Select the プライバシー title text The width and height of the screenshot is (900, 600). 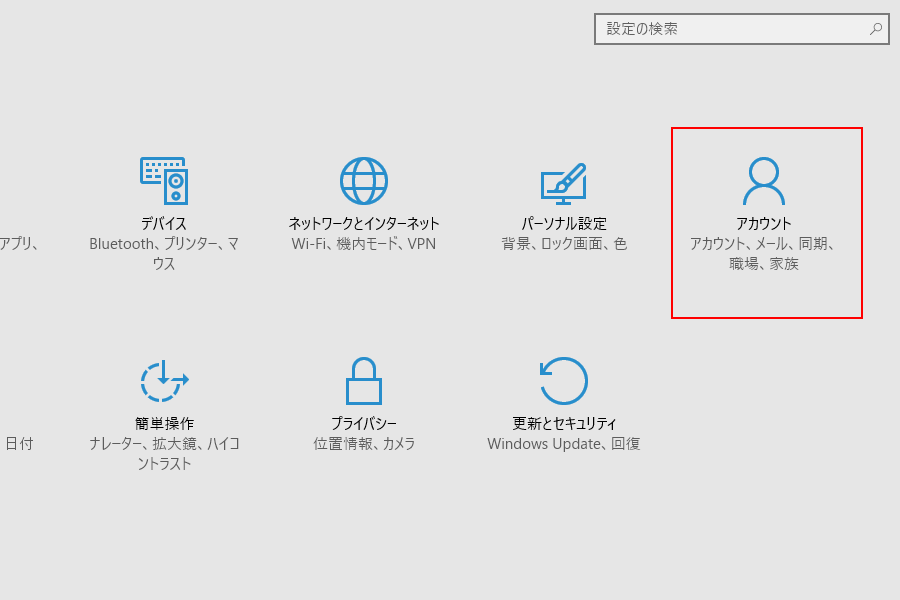pyautogui.click(x=364, y=424)
